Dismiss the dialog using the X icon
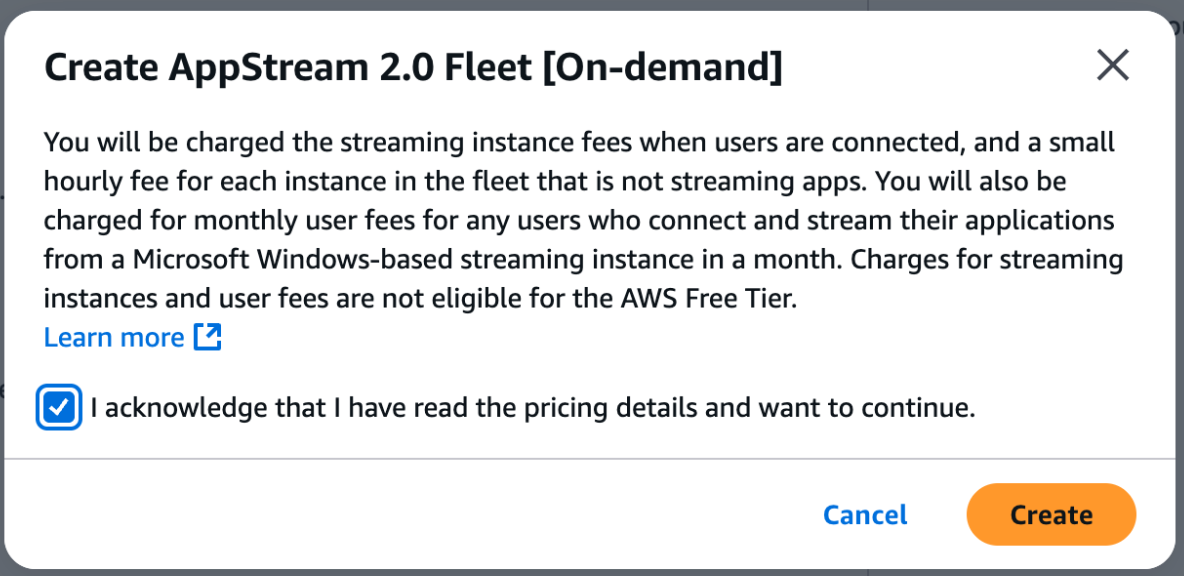This screenshot has width=1184, height=576. (x=1112, y=66)
